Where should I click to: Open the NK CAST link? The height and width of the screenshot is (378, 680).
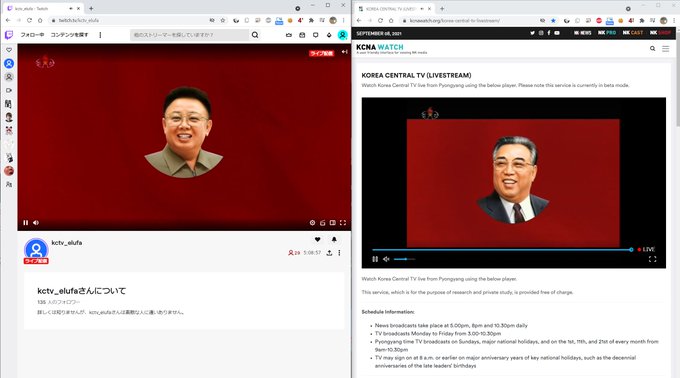click(x=633, y=33)
